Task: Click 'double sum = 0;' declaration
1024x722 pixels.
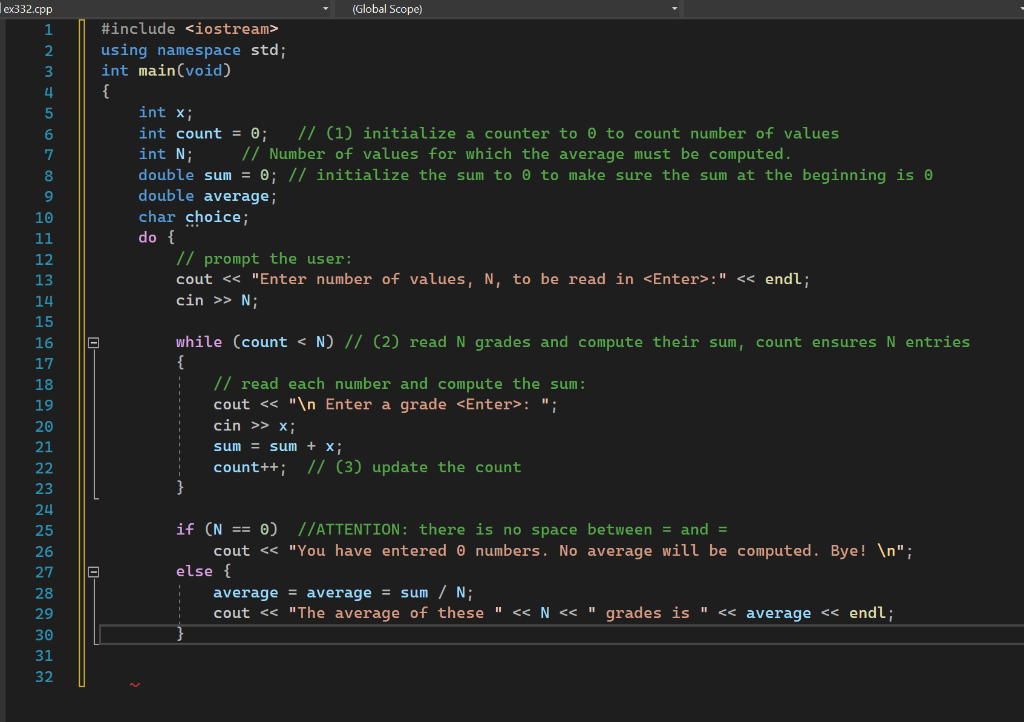Action: [x=208, y=175]
